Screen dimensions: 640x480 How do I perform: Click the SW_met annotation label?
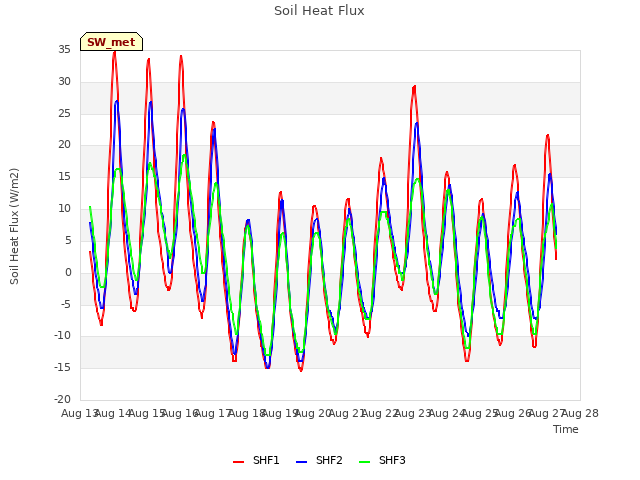(111, 42)
